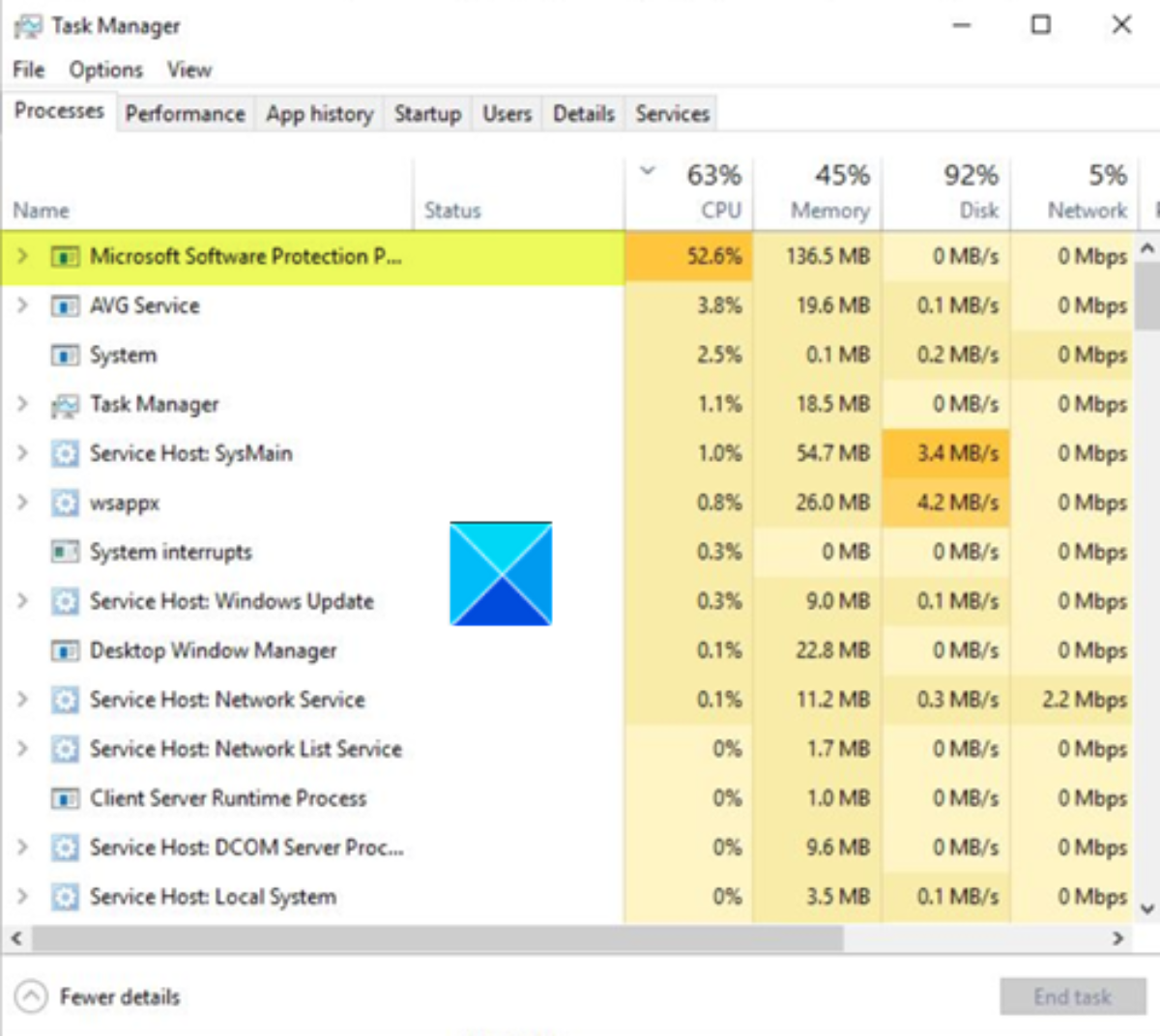1160x1036 pixels.
Task: Click the 2.2 Mbps network cell
Action: (1073, 699)
